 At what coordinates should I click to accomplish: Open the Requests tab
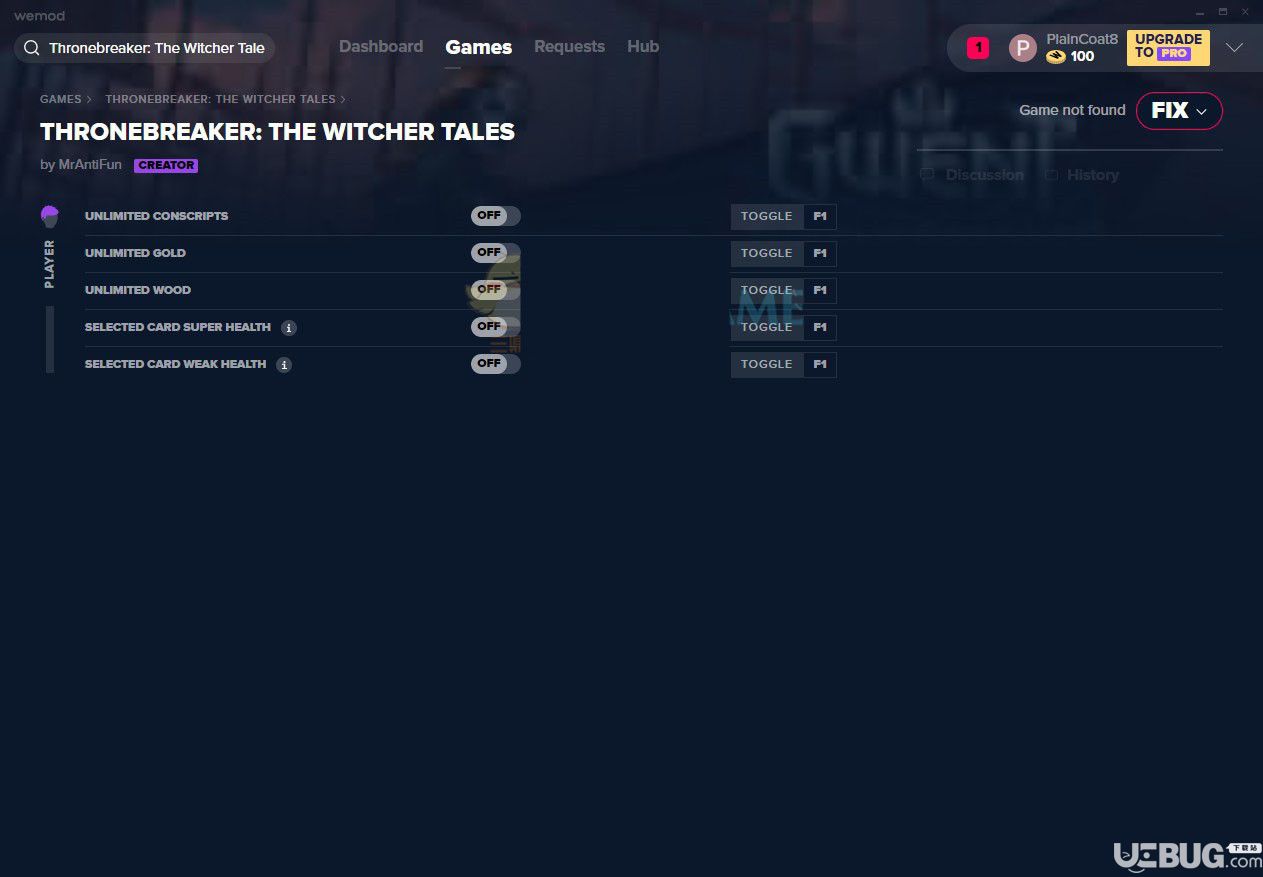569,47
